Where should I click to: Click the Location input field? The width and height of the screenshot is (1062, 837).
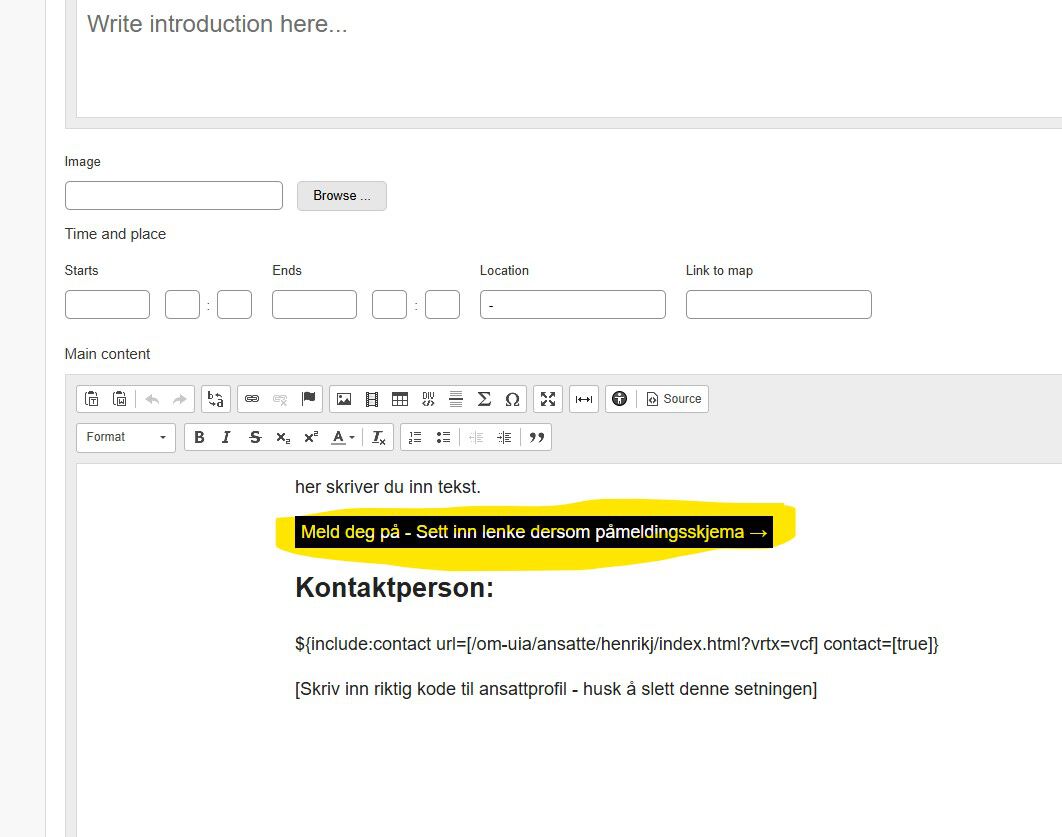[x=573, y=305]
